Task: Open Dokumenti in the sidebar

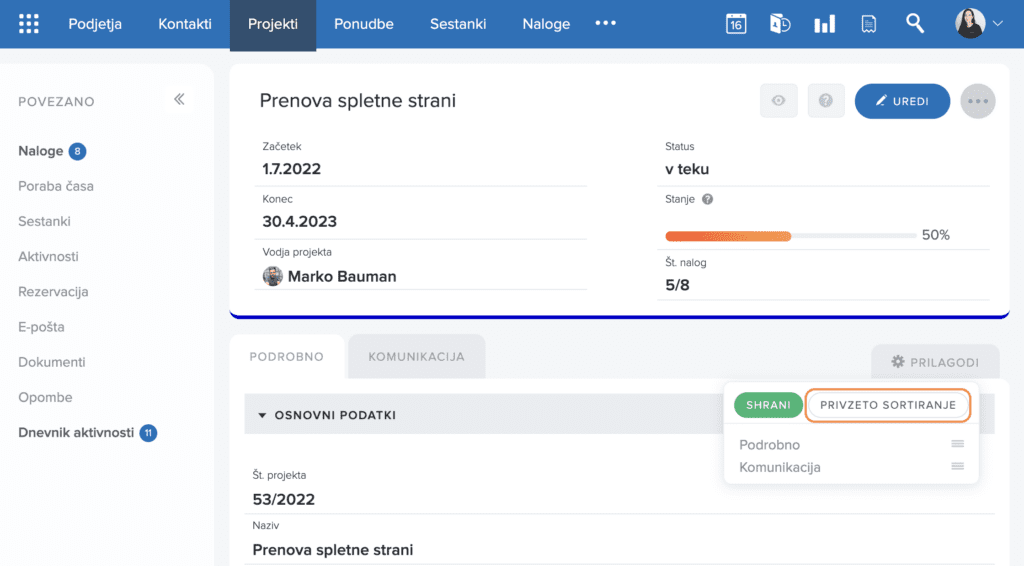Action: tap(52, 362)
